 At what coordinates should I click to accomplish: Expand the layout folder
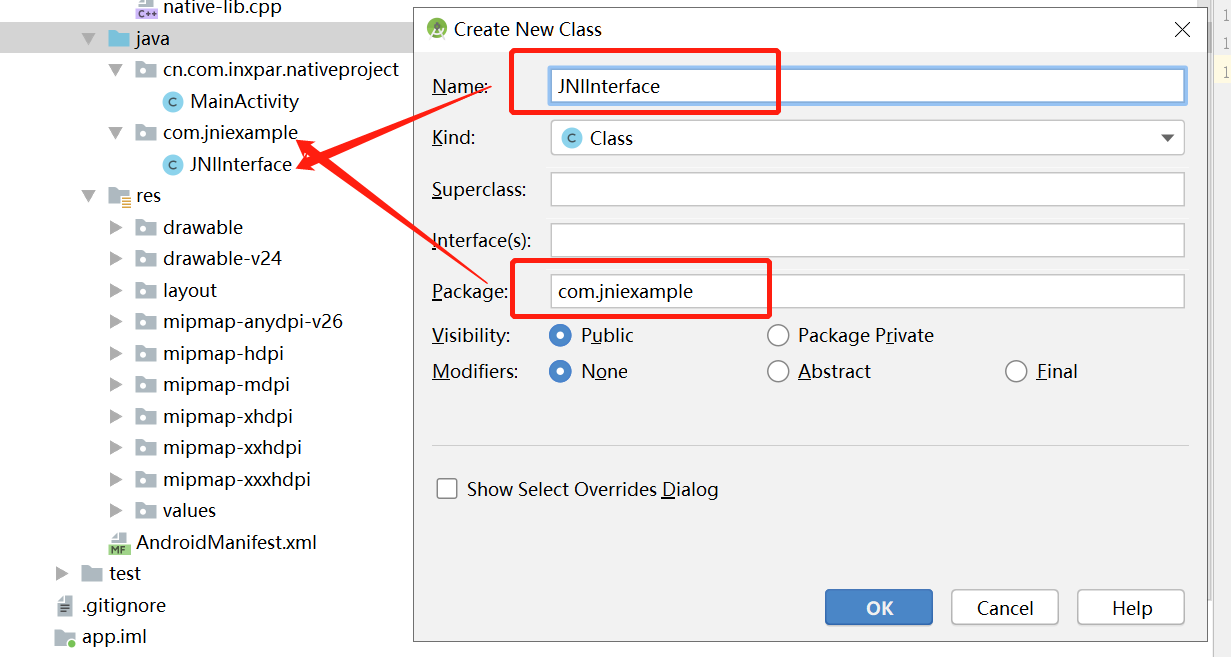pyautogui.click(x=116, y=290)
